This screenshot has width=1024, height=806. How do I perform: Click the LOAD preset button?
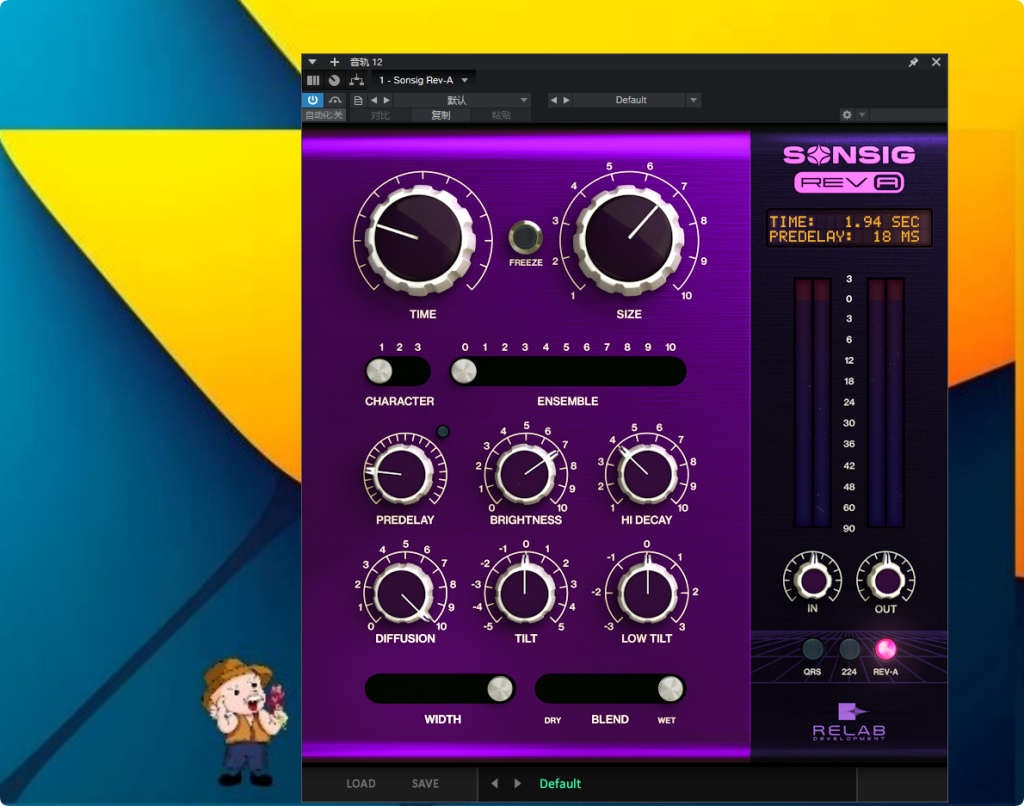360,784
